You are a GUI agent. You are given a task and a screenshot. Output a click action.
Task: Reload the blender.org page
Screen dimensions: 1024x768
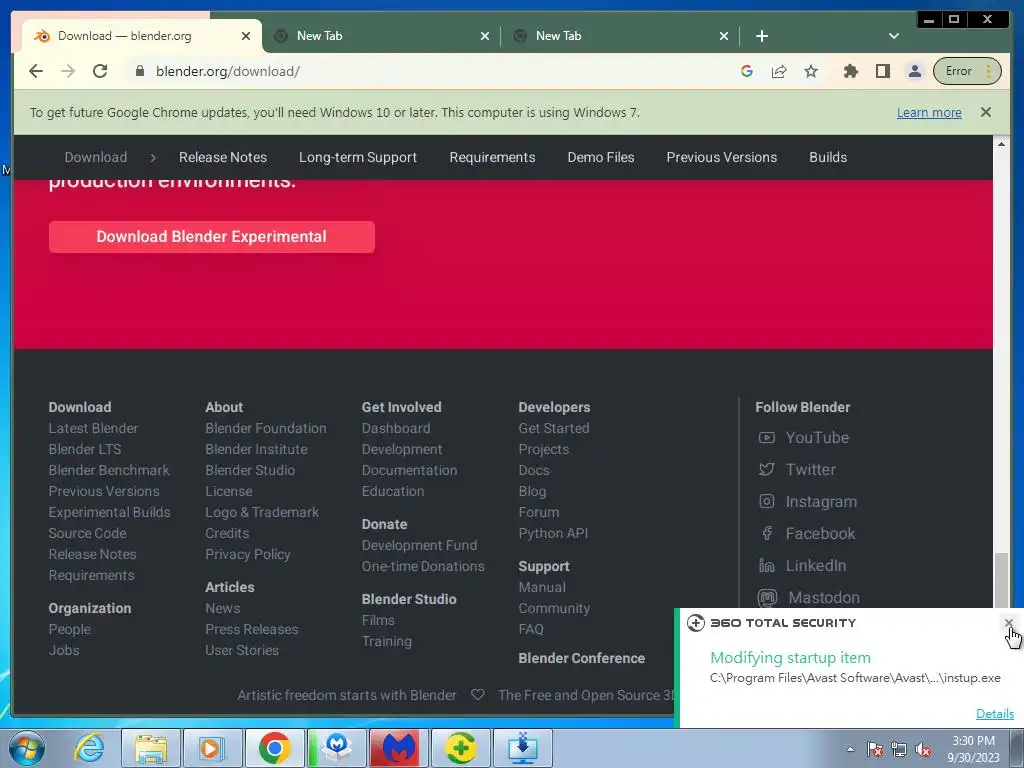tap(100, 71)
